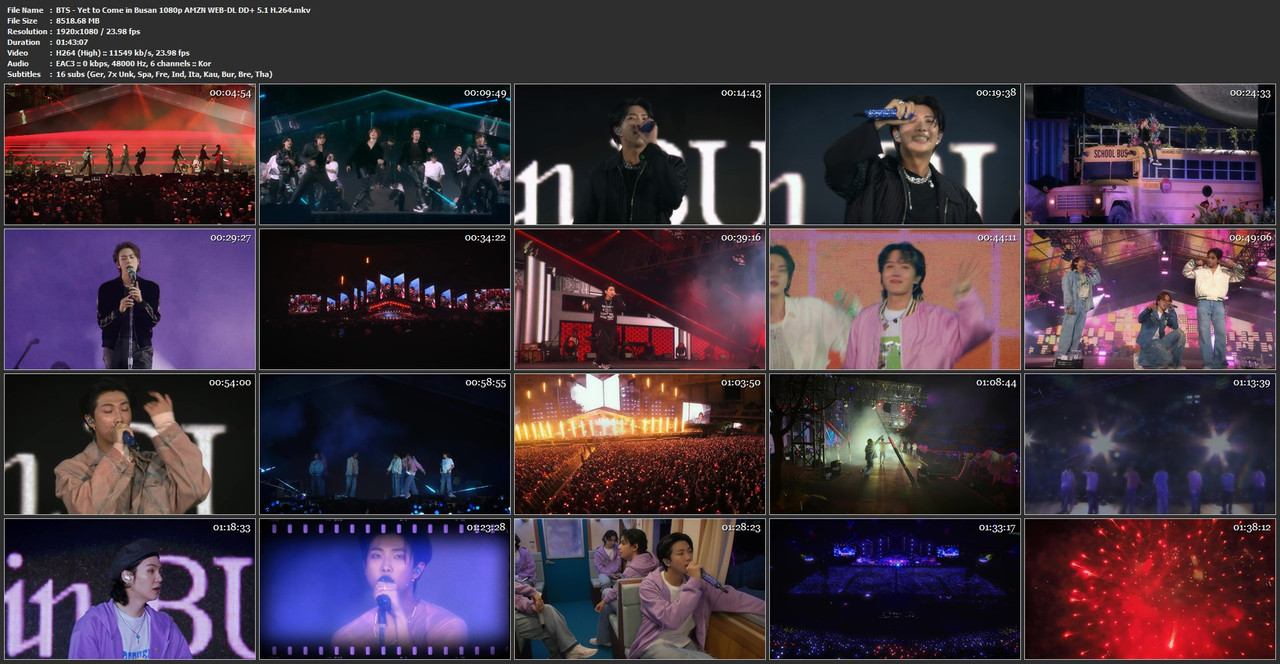Open the thumbnail timestamped 00:04:54
Image resolution: width=1280 pixels, height=664 pixels.
[x=130, y=154]
